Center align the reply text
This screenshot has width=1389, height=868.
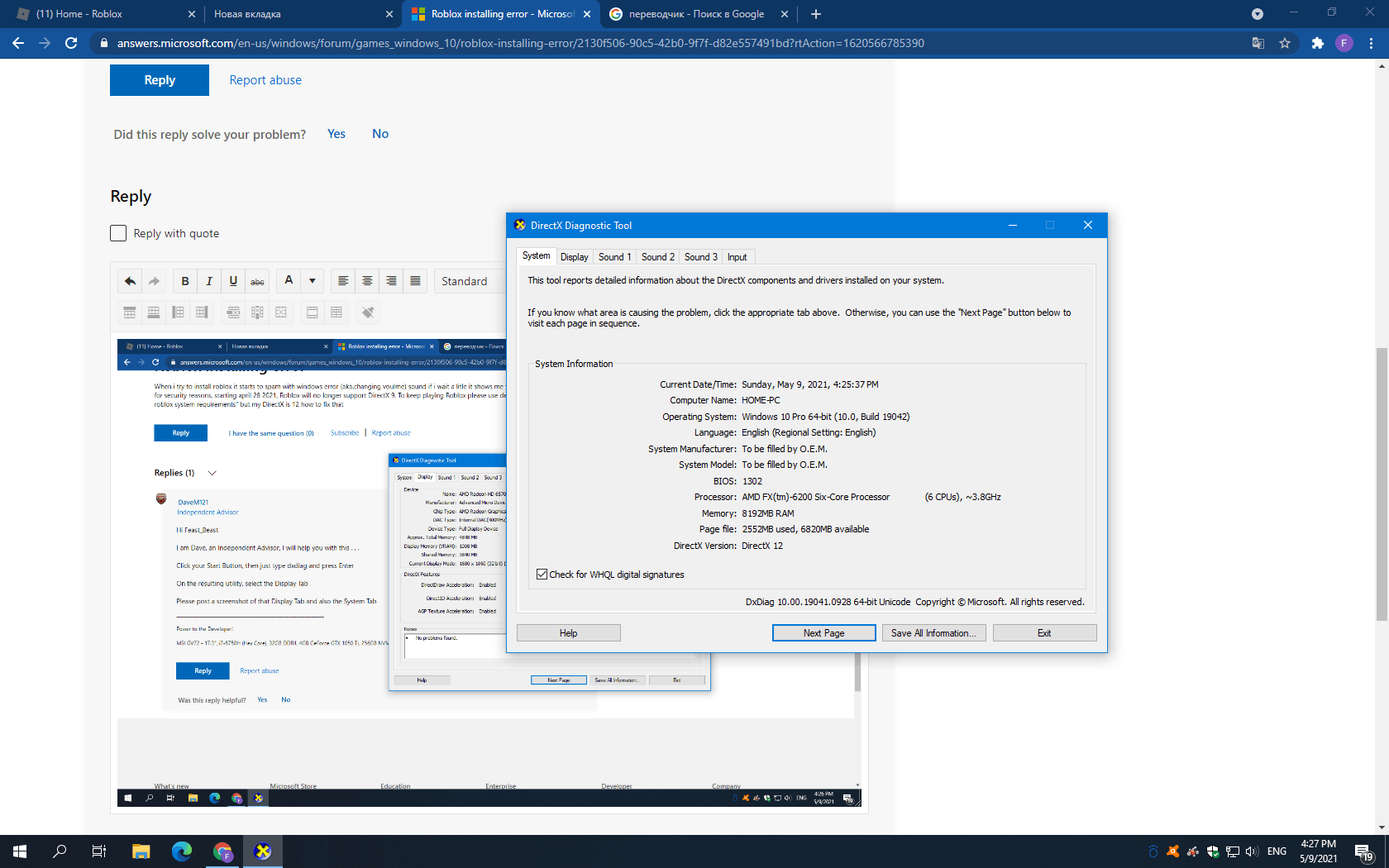[x=367, y=281]
